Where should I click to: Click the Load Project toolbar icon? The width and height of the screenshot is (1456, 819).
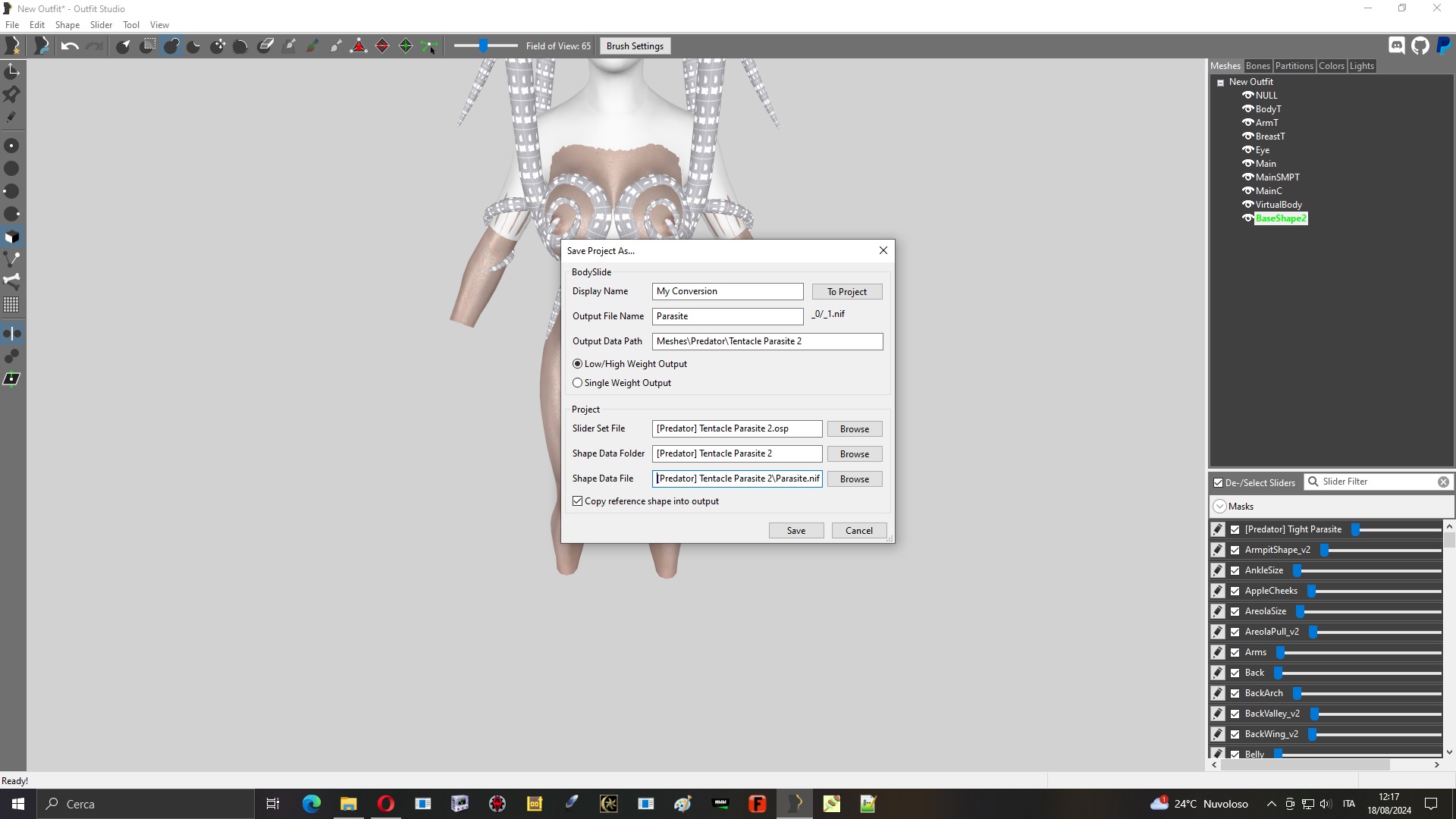click(41, 46)
